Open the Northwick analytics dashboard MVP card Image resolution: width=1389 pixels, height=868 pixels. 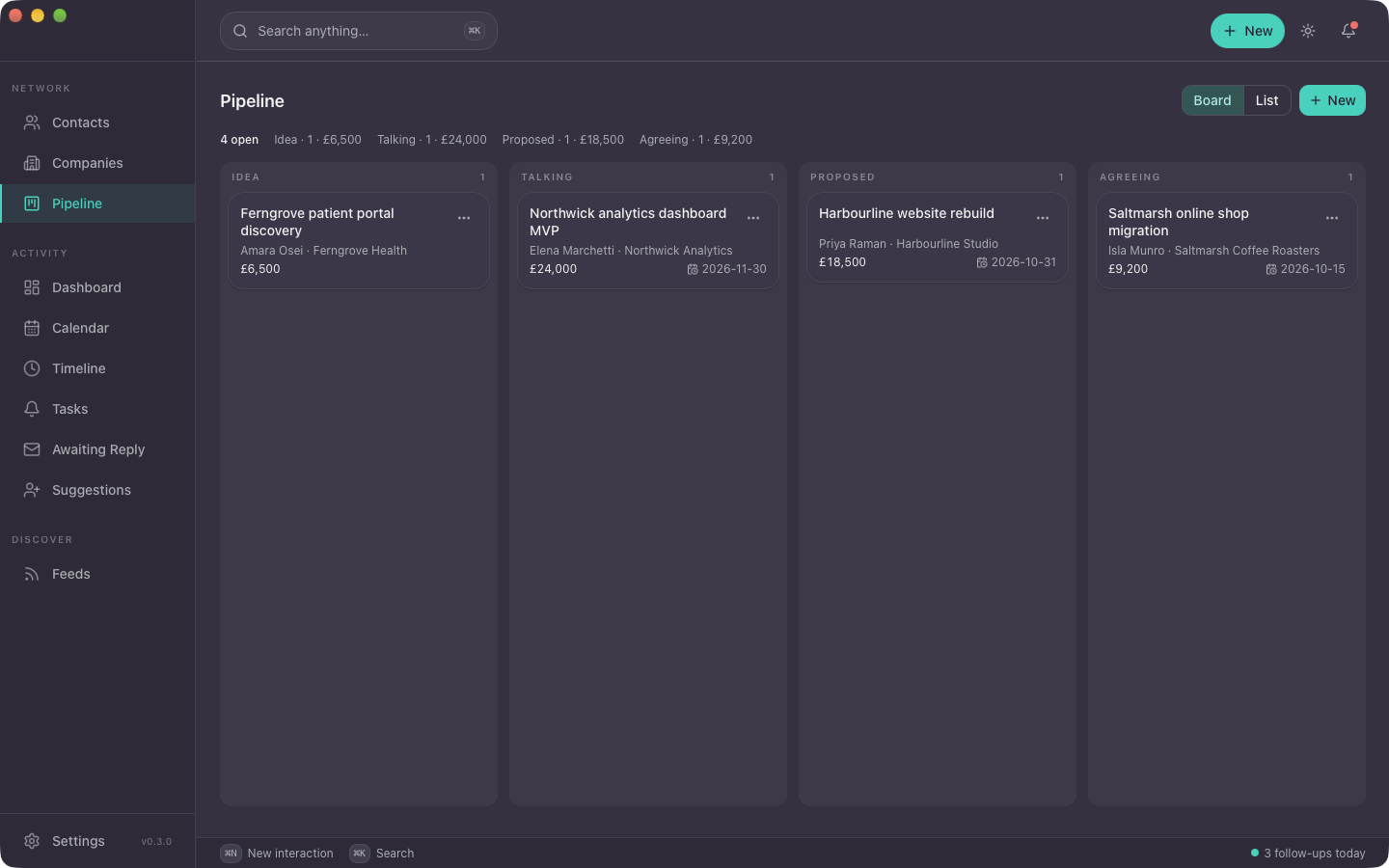pos(648,241)
